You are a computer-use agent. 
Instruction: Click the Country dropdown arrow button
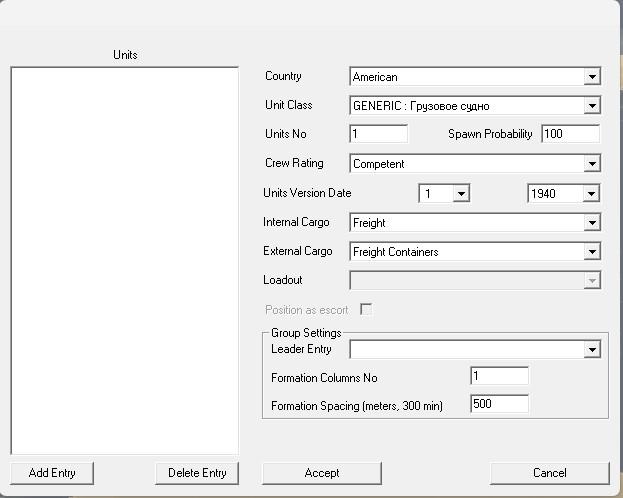[x=592, y=77]
